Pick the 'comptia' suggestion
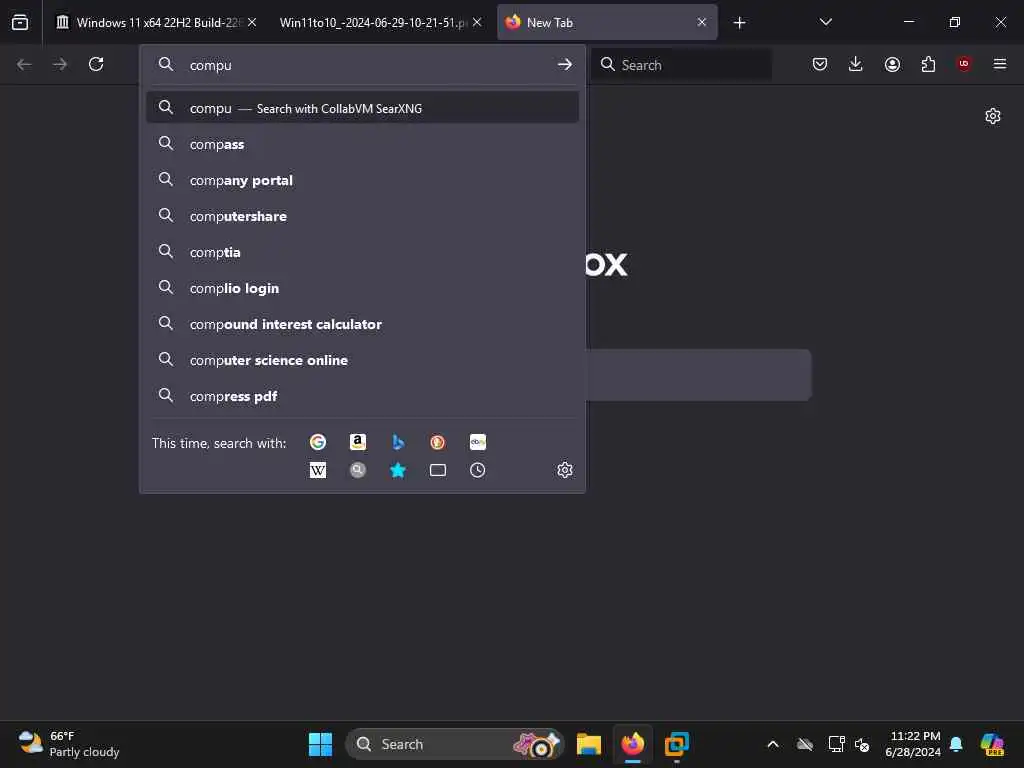 [362, 252]
